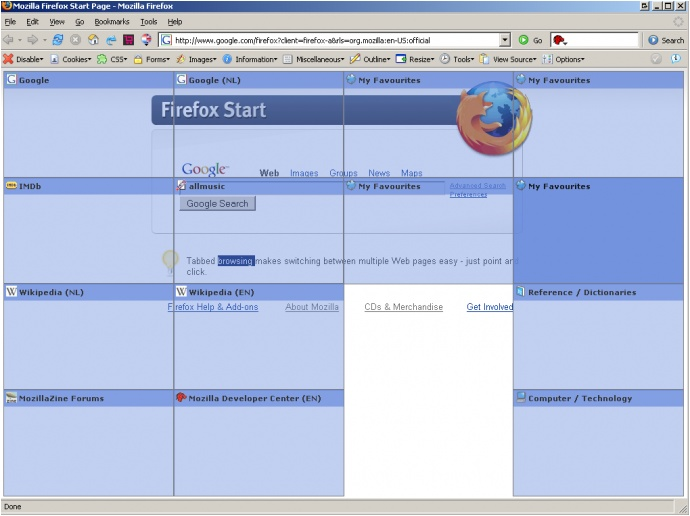The width and height of the screenshot is (690, 516).
Task: Click the Internet Explorer view icon
Action: 111,40
